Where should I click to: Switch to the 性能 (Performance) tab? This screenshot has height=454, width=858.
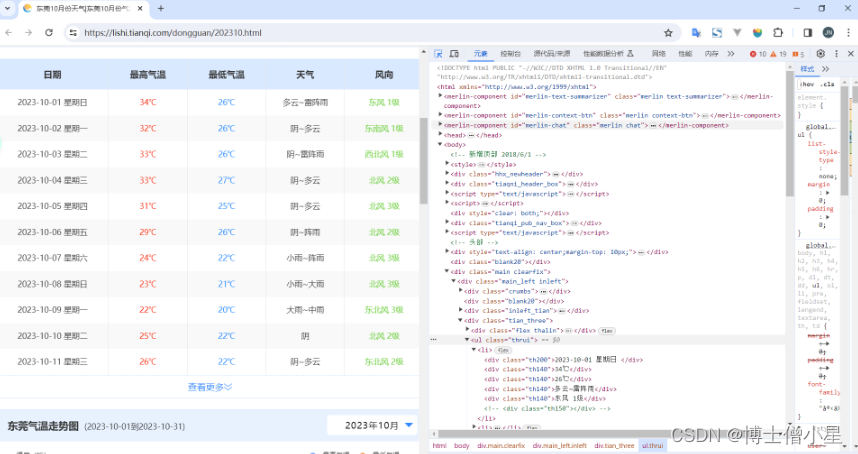point(685,54)
